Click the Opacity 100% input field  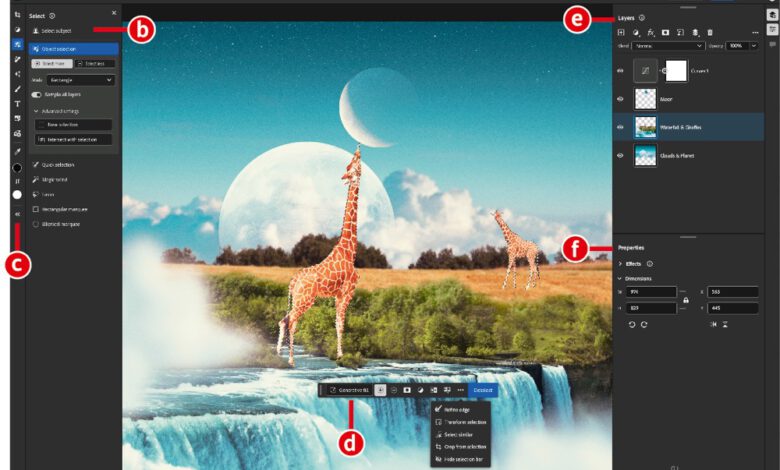click(x=737, y=46)
